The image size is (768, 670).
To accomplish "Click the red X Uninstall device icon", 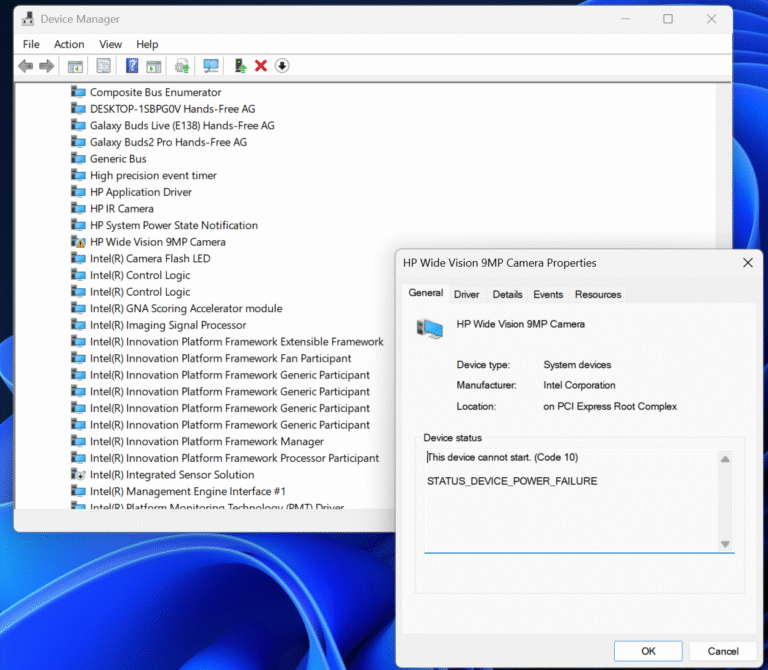I will tap(261, 66).
